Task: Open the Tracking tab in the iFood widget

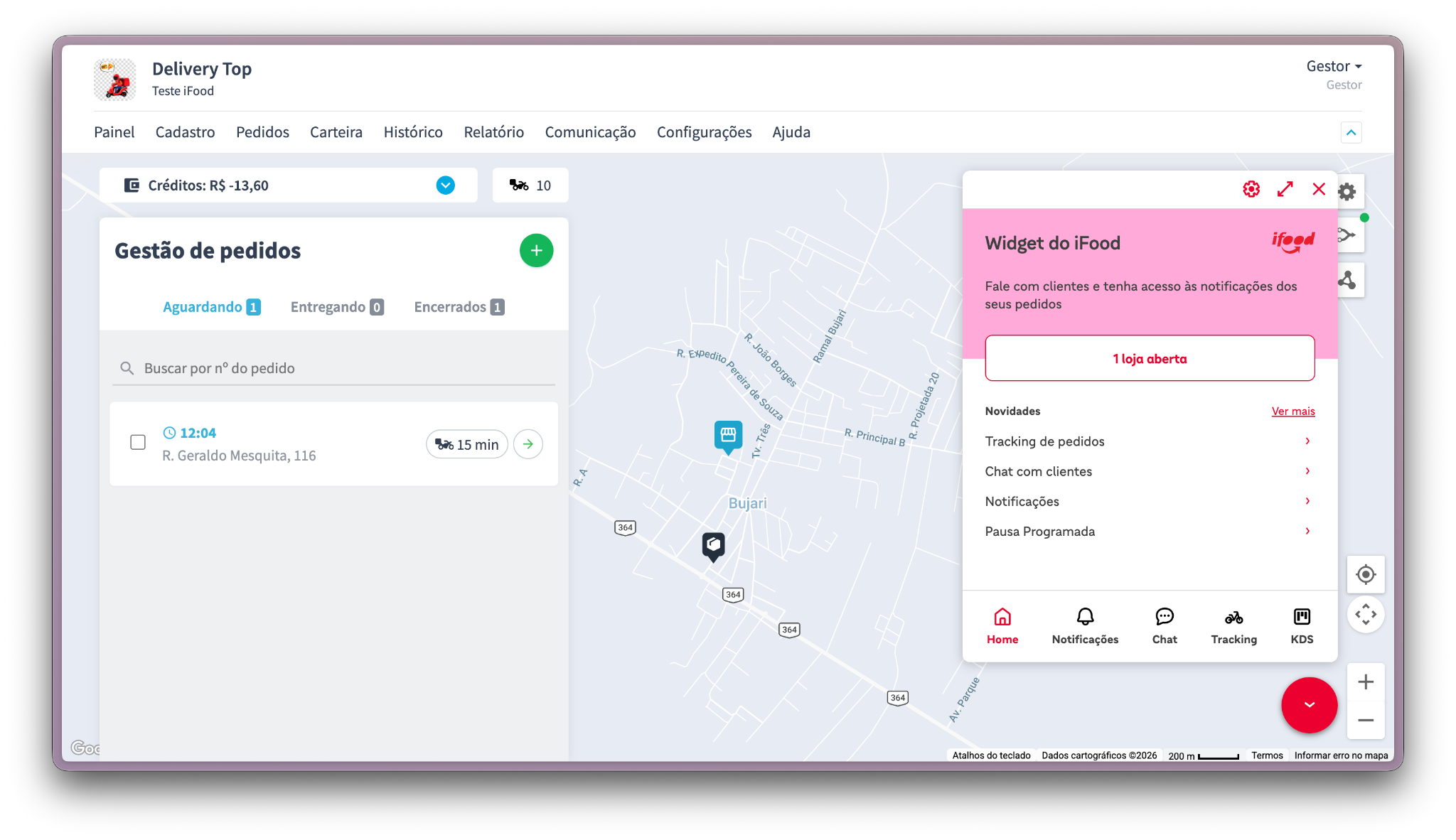Action: point(1233,626)
